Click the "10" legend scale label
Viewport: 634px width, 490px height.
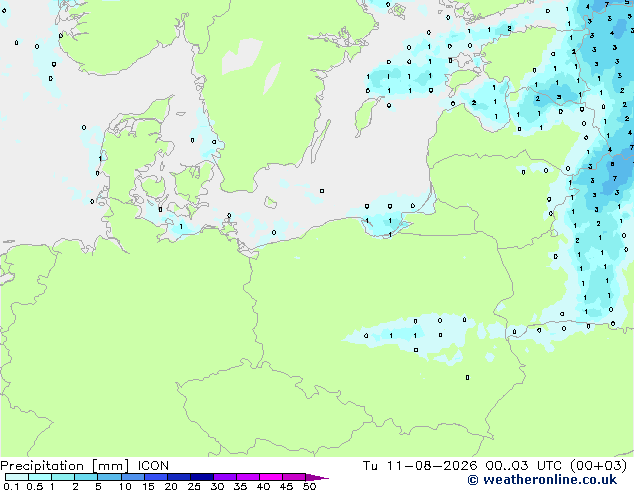pos(125,486)
